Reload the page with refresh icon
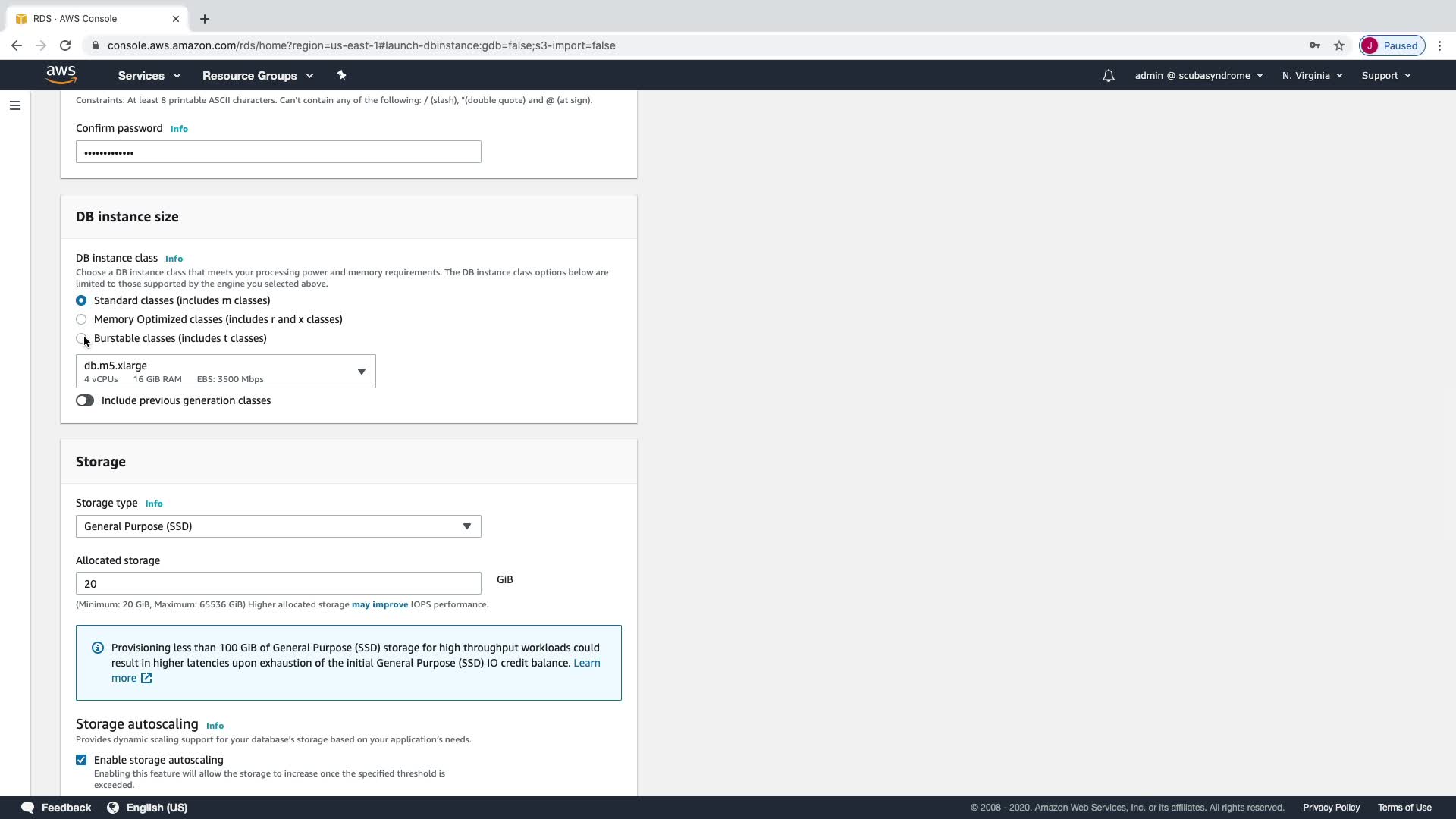The image size is (1456, 819). click(x=65, y=45)
